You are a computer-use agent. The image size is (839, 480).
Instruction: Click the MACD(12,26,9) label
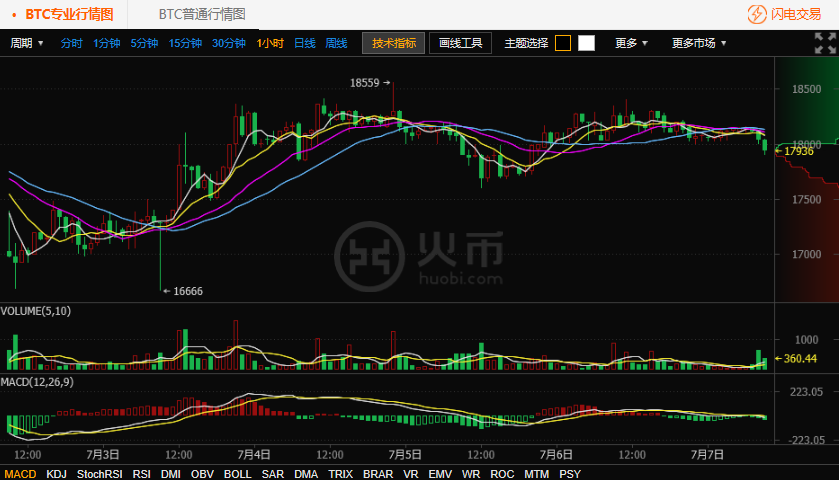[x=37, y=382]
